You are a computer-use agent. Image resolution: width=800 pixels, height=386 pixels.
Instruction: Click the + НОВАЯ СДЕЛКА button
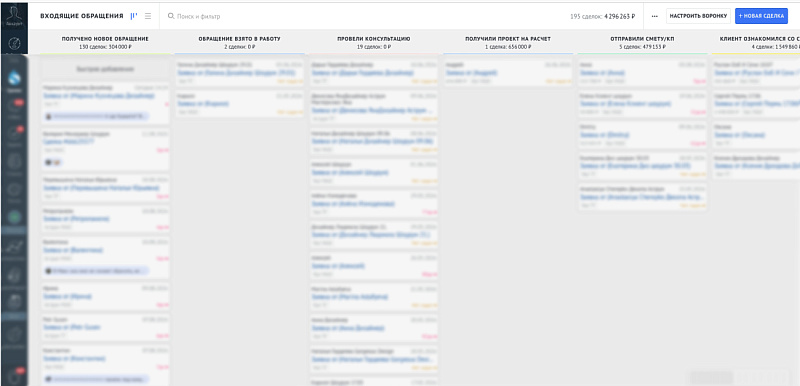point(761,16)
